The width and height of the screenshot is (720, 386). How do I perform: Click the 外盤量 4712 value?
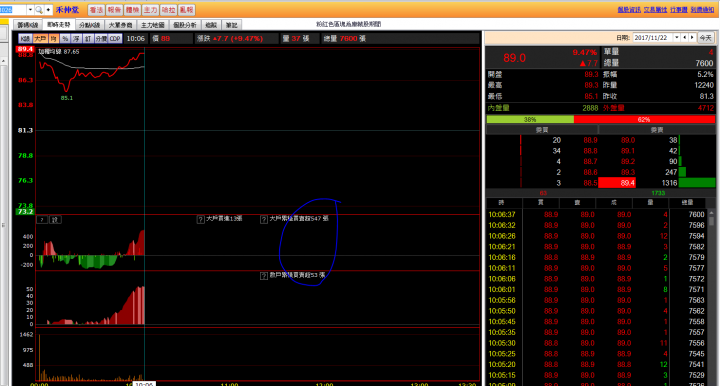(706, 108)
